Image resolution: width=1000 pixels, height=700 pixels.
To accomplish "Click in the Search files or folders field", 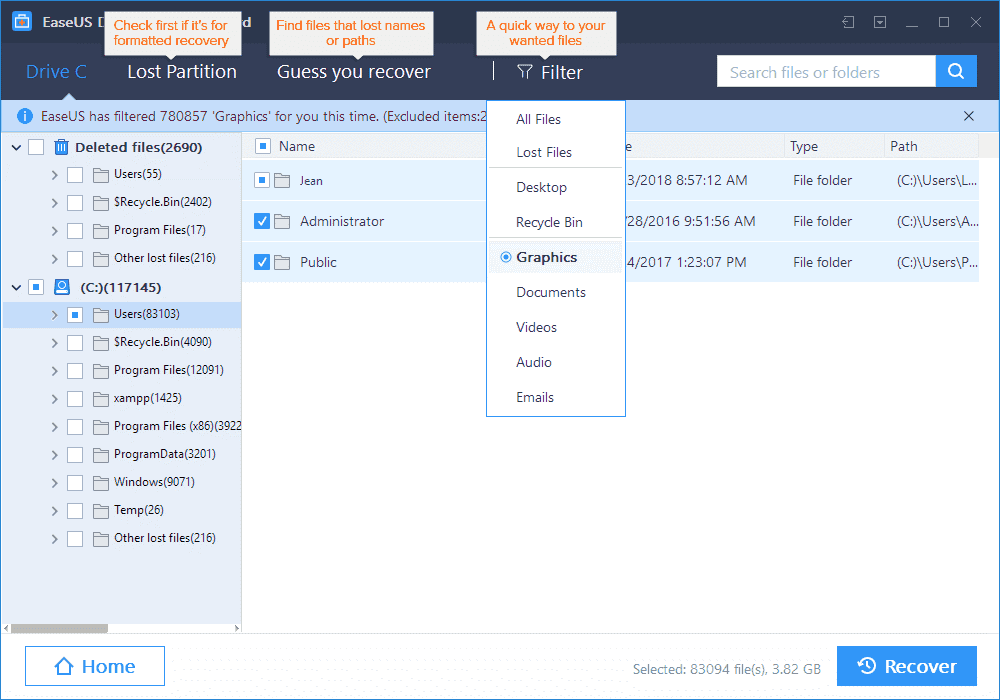I will tap(826, 71).
